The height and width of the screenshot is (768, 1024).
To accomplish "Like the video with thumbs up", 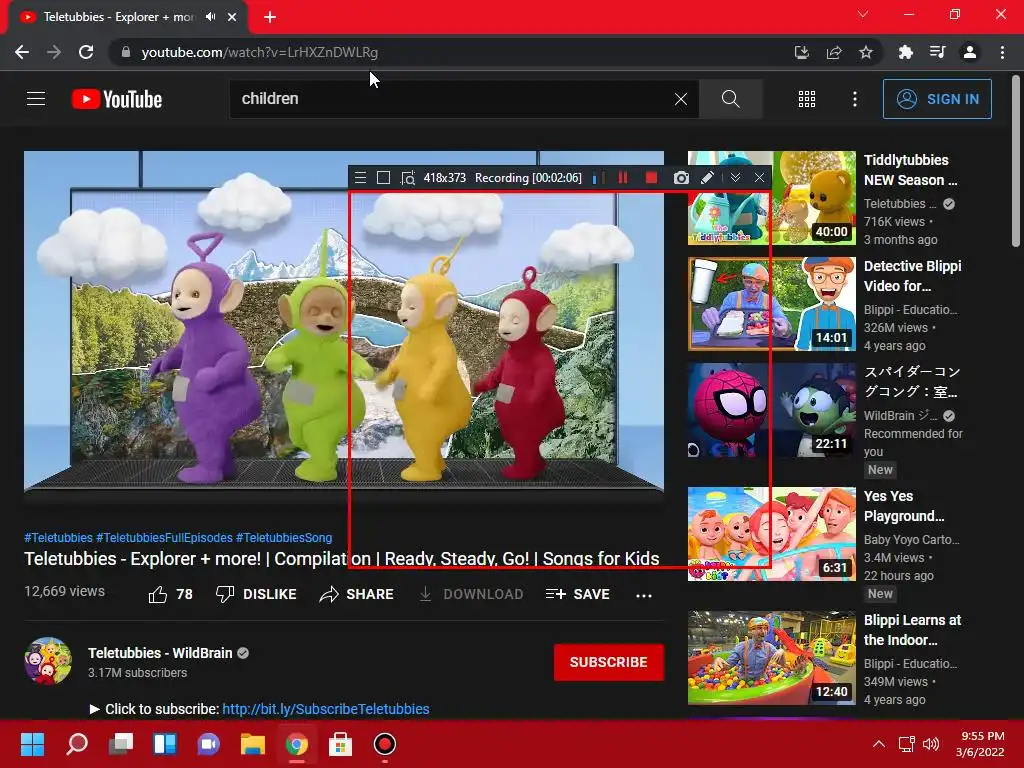I will click(170, 594).
